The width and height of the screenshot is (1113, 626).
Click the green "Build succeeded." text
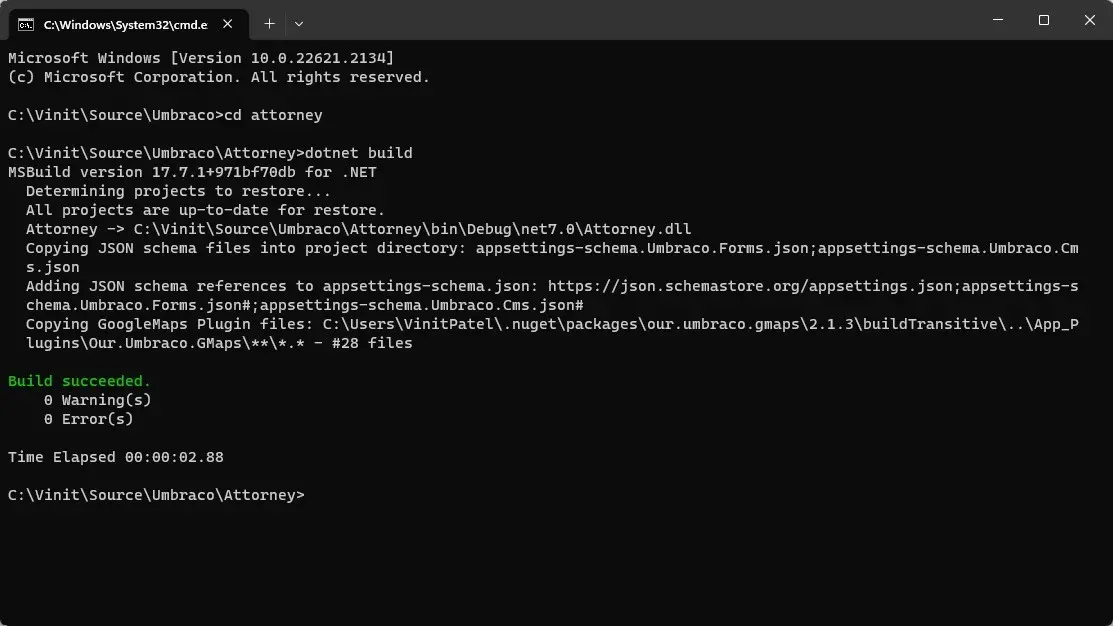click(x=80, y=381)
